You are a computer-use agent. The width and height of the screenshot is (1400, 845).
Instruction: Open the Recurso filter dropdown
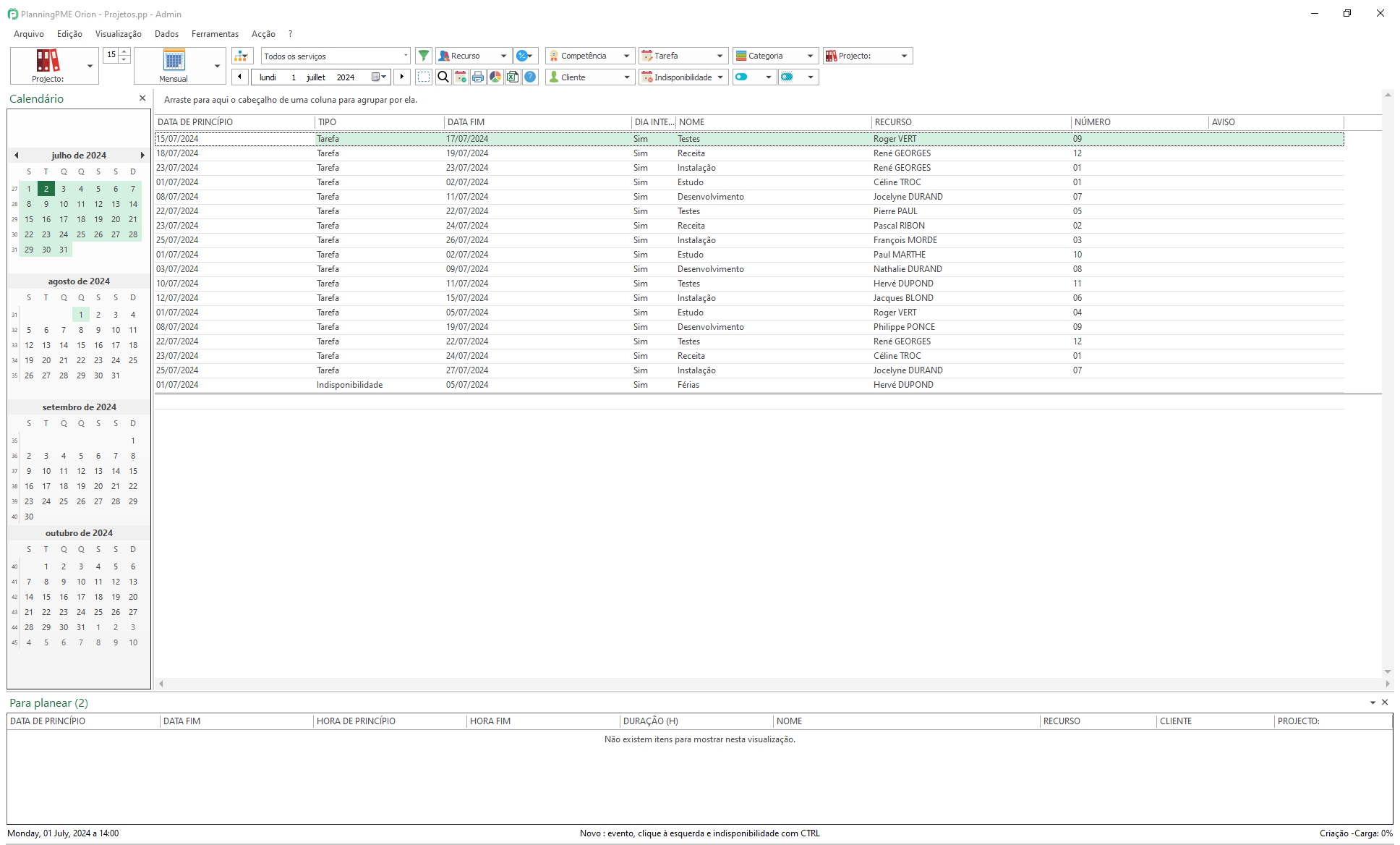point(473,56)
